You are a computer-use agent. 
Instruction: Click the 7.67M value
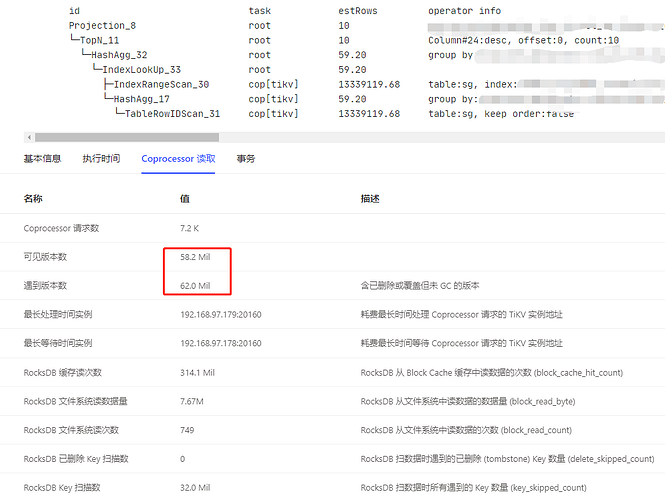(192, 401)
